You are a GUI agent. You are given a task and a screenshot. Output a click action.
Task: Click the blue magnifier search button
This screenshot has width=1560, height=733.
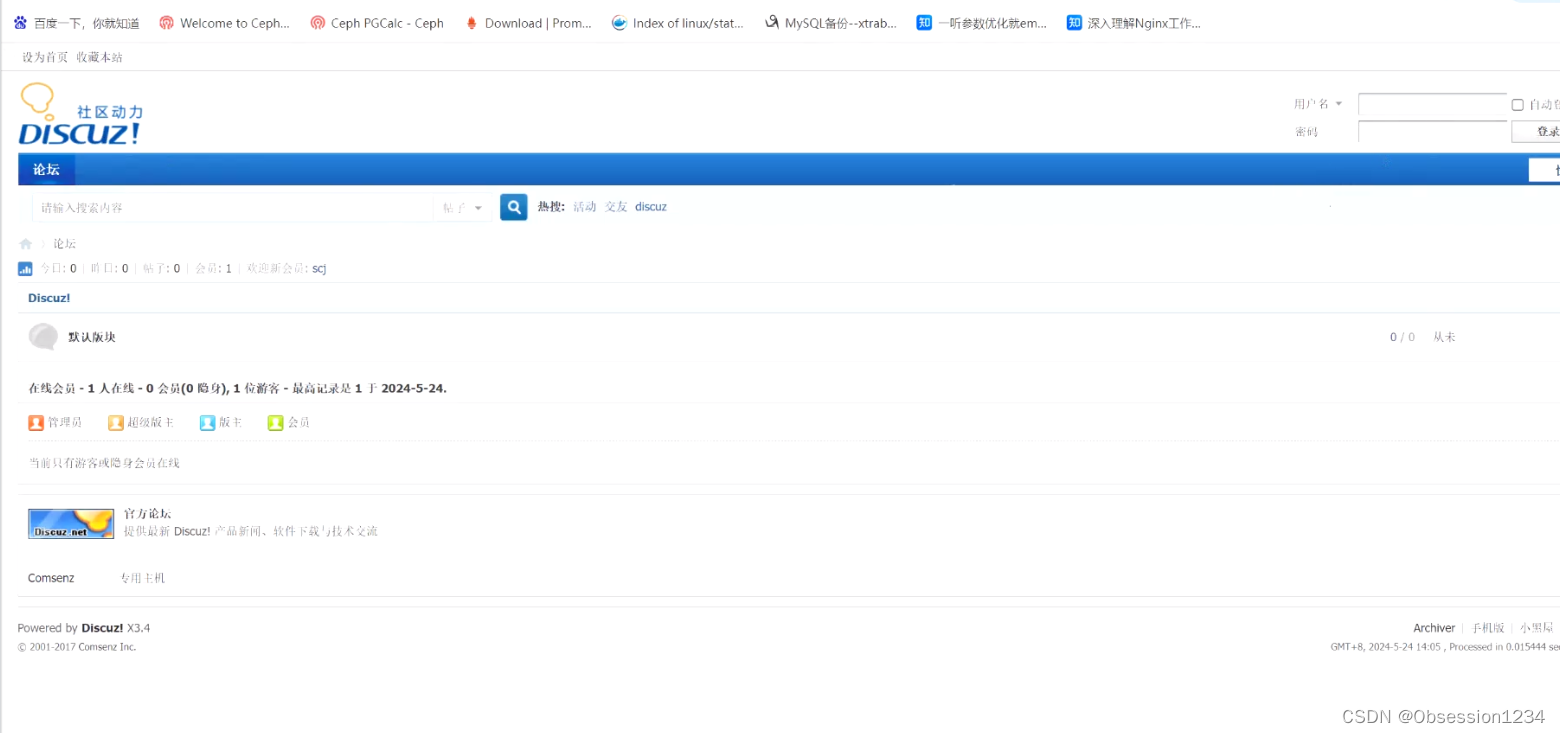coord(514,207)
